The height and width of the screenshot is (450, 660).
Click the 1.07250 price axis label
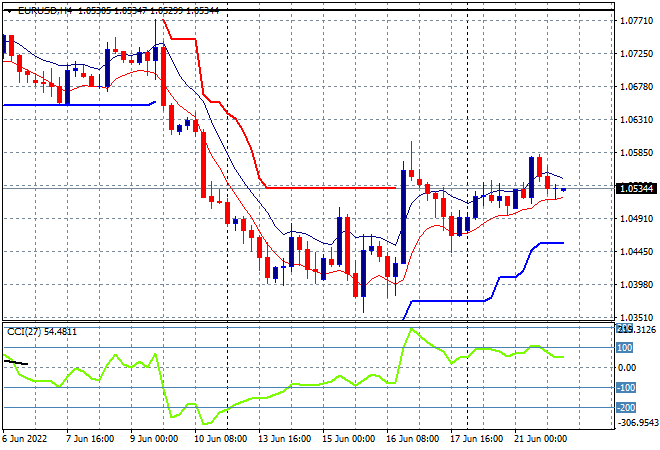[636, 54]
